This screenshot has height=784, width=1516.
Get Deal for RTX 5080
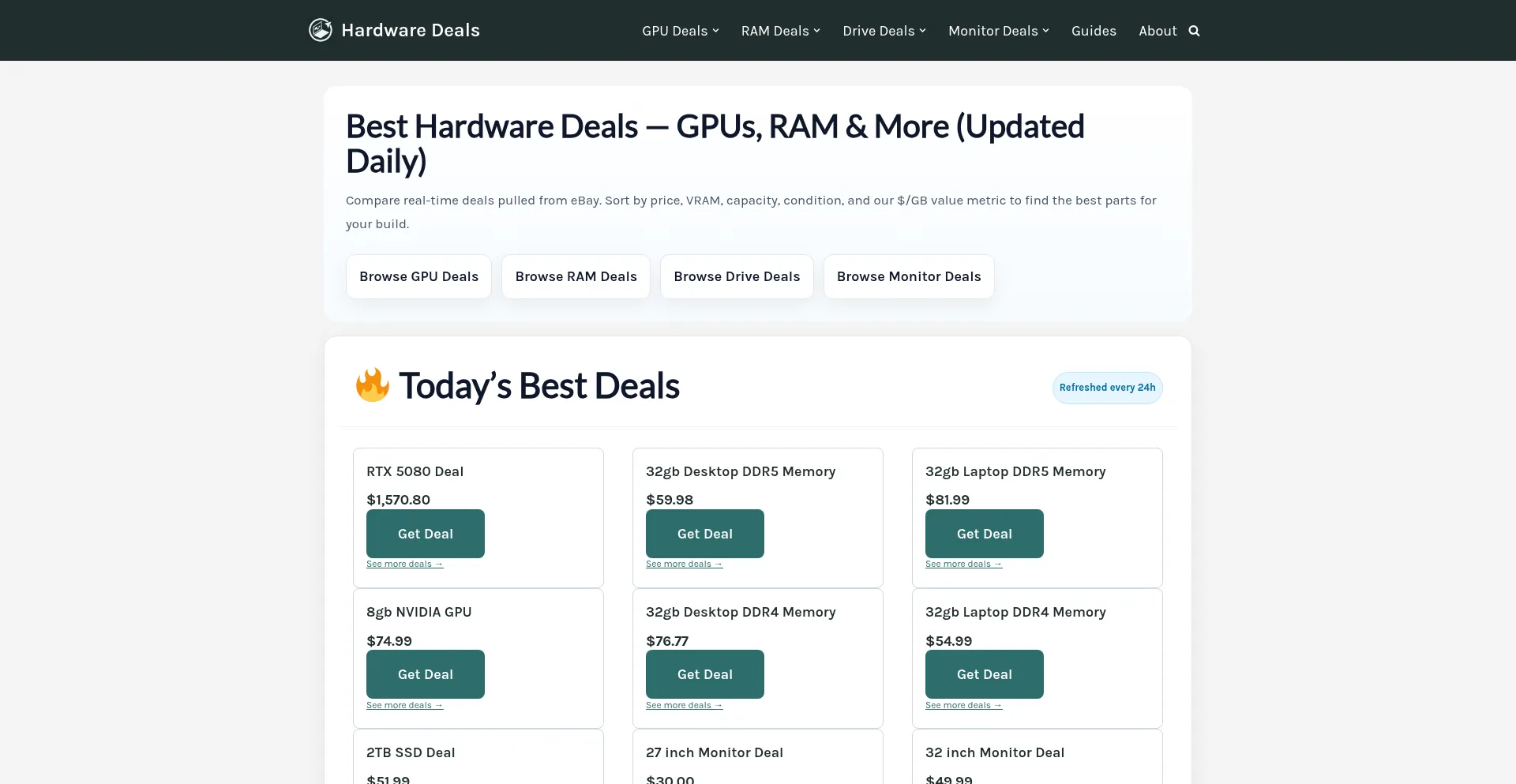click(x=425, y=534)
